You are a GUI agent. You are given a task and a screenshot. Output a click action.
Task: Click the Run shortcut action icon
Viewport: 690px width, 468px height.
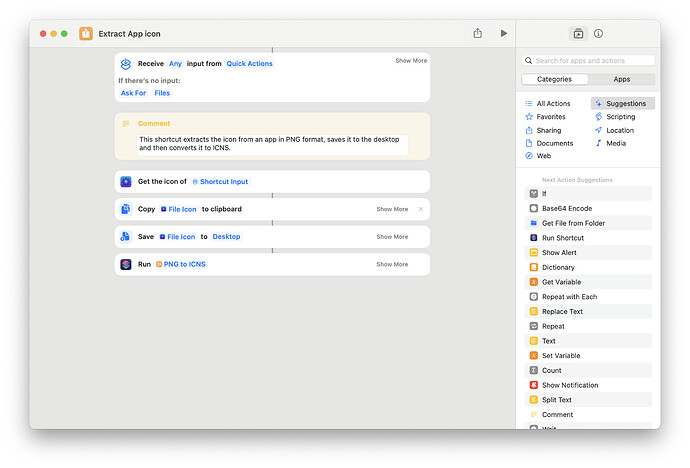(126, 264)
